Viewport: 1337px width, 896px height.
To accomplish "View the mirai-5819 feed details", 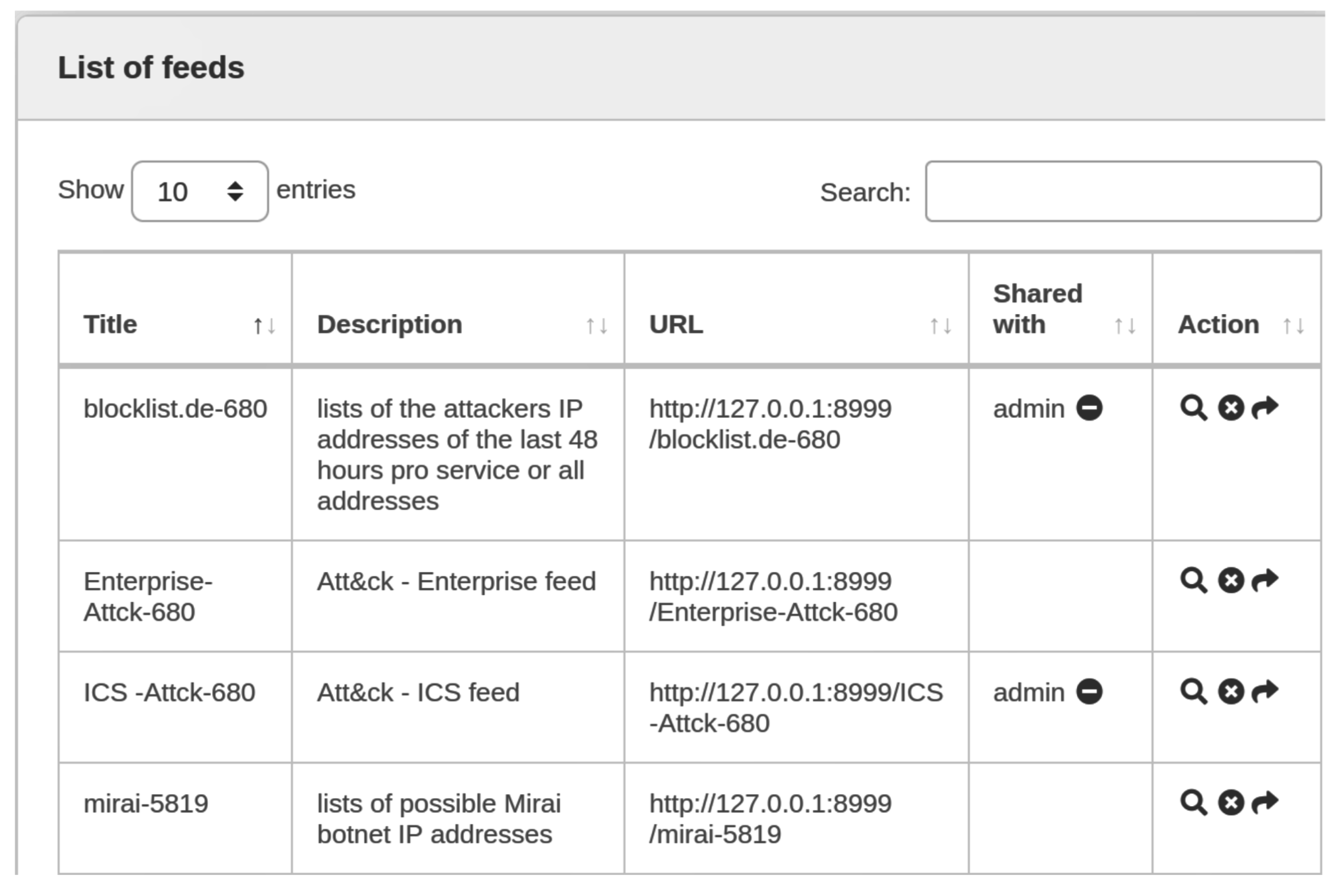I will coord(1193,803).
